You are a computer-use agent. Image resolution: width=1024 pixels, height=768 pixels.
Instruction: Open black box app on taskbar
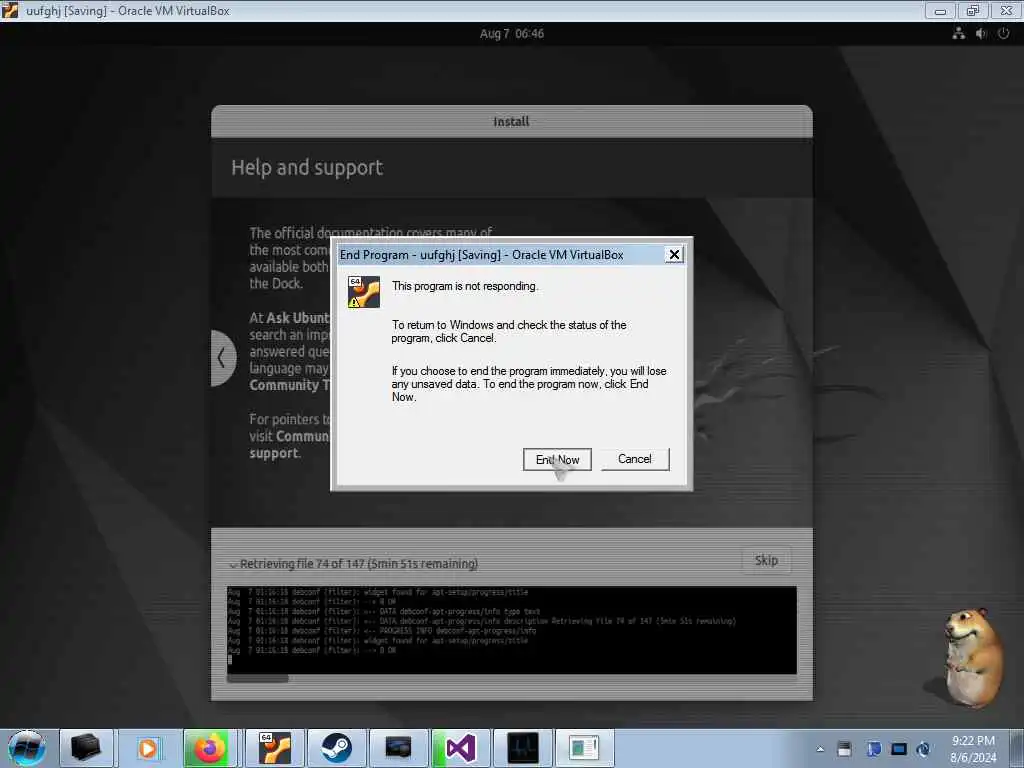[86, 748]
